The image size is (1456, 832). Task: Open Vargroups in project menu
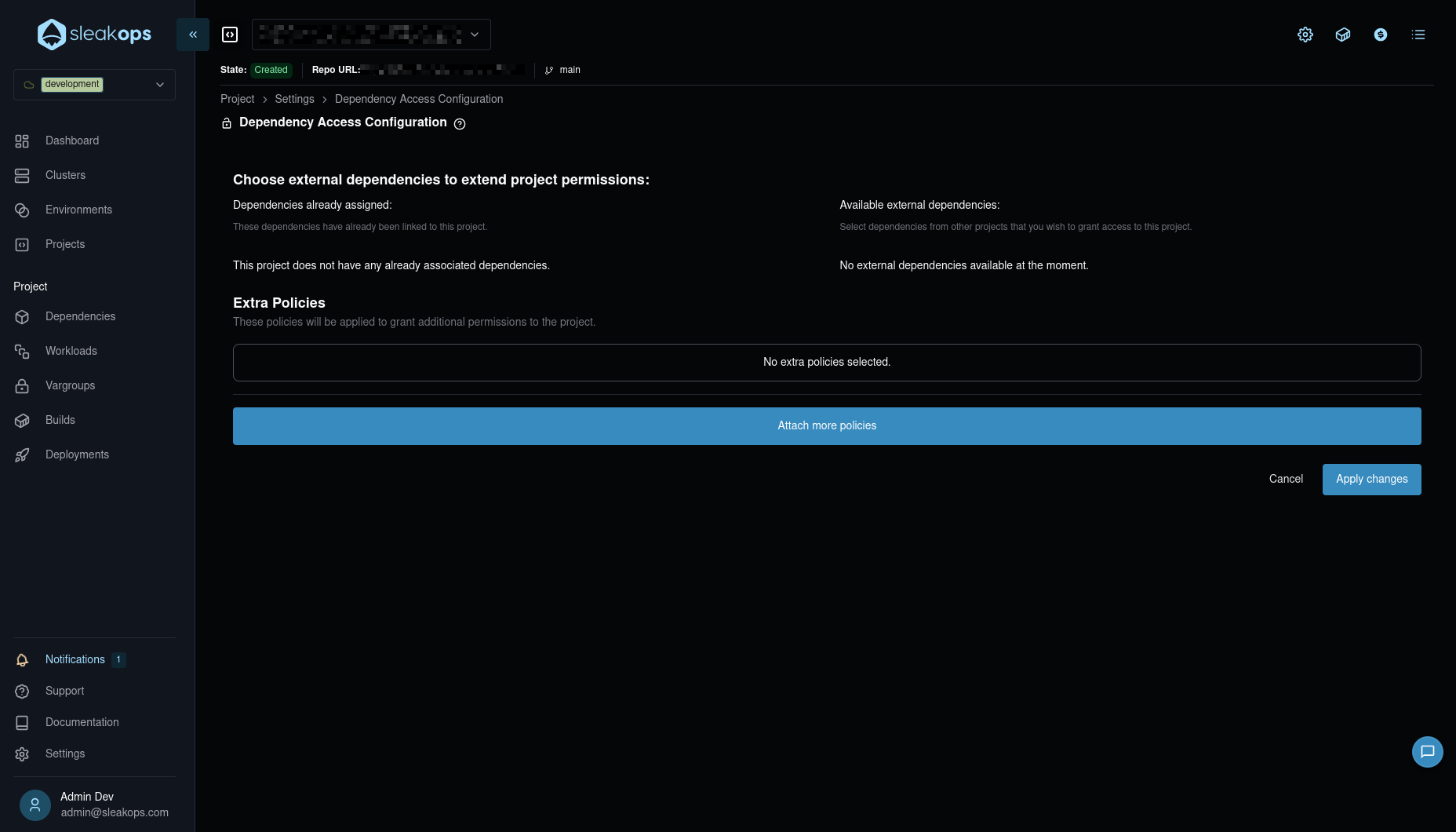(70, 385)
